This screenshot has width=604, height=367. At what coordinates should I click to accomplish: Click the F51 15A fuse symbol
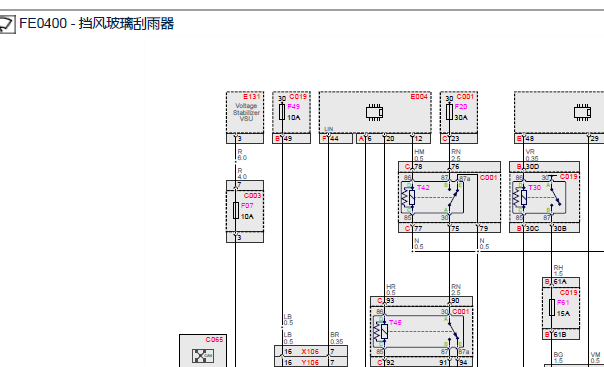point(552,307)
